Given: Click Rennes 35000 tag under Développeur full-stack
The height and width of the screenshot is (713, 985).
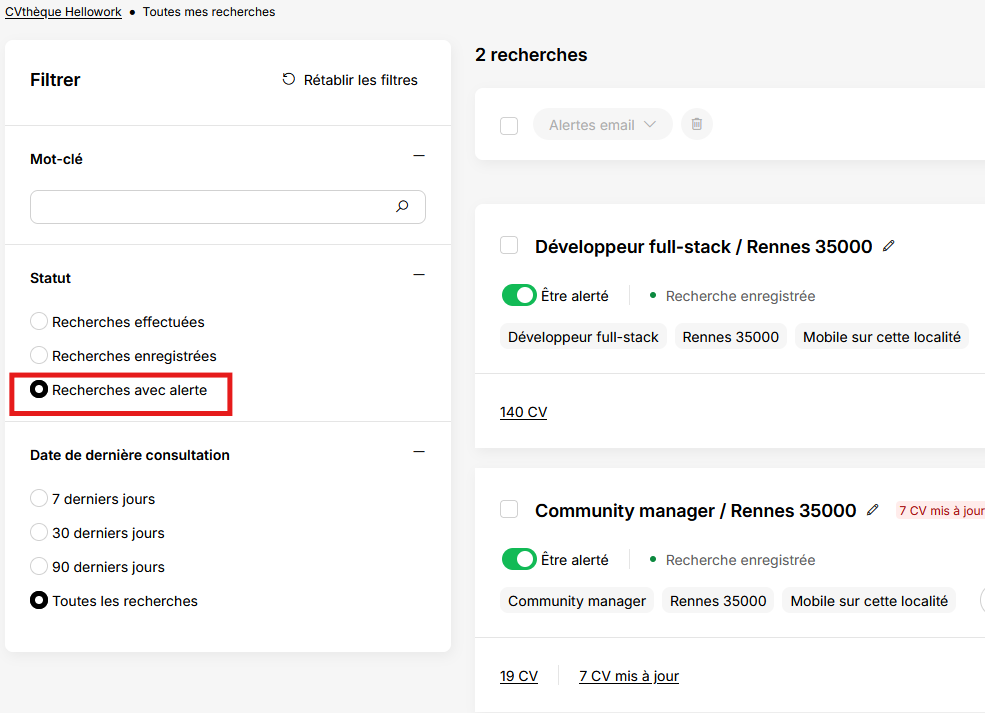Looking at the screenshot, I should point(731,337).
